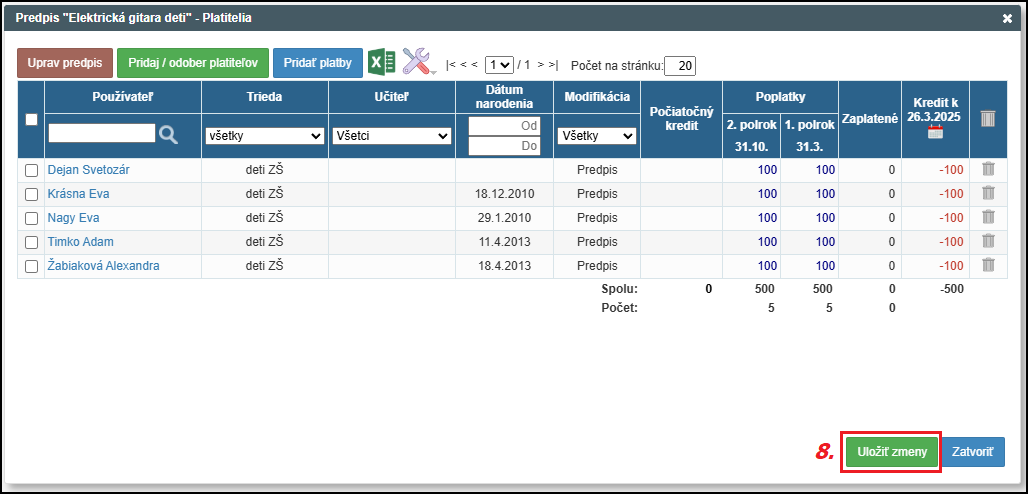
Task: Open the Krásna Eva user link
Action: point(78,194)
